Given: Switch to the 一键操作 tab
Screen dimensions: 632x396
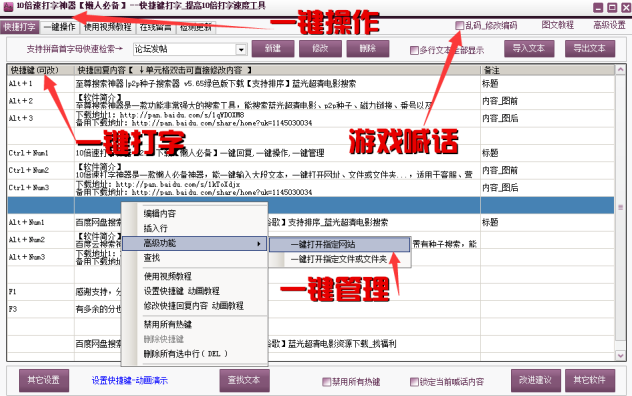Looking at the screenshot, I should coord(60,27).
